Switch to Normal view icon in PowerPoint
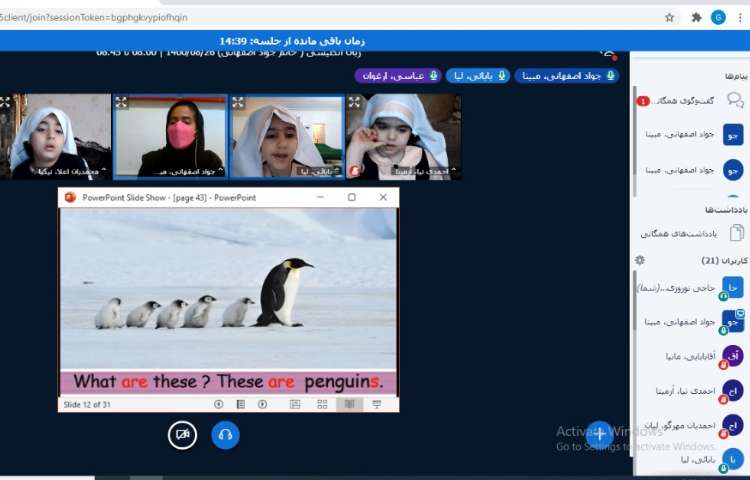This screenshot has width=750, height=480. [x=295, y=404]
